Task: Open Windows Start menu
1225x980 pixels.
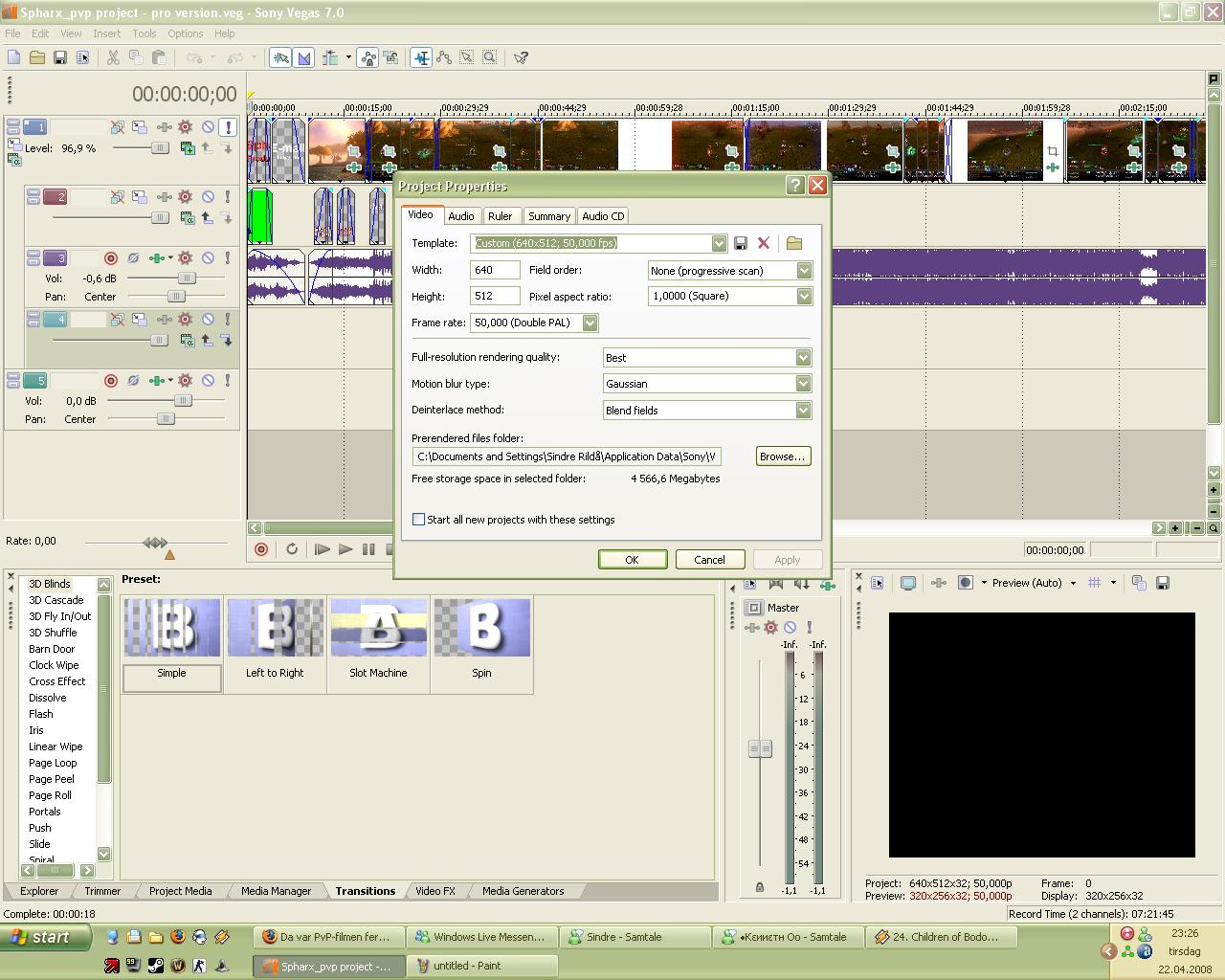Action: (x=45, y=937)
